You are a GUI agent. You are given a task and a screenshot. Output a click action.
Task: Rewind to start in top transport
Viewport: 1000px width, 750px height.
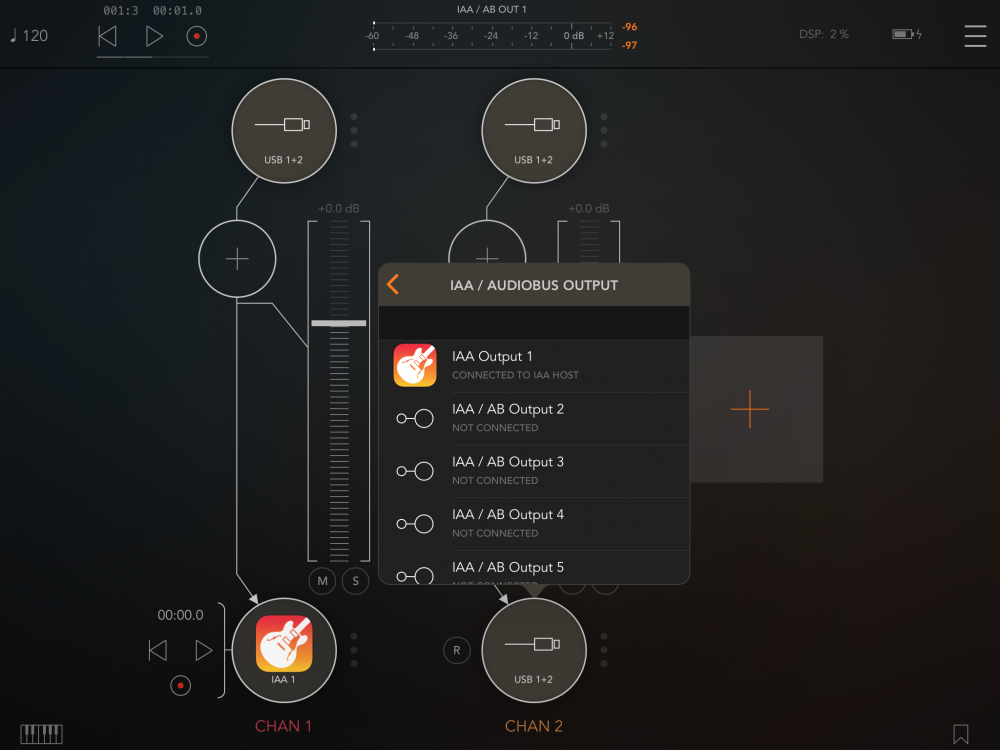(107, 36)
